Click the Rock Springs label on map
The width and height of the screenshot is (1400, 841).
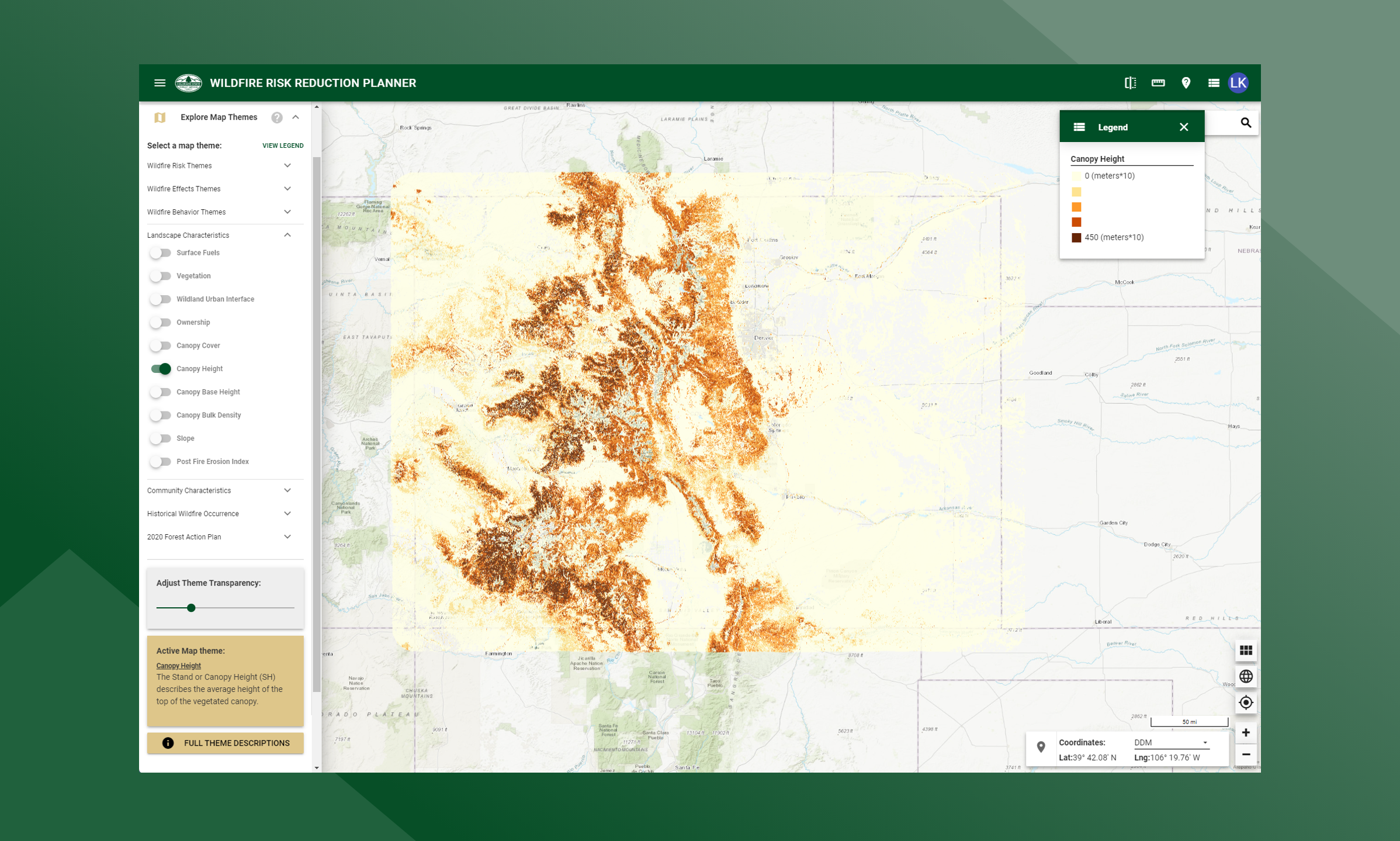[415, 127]
